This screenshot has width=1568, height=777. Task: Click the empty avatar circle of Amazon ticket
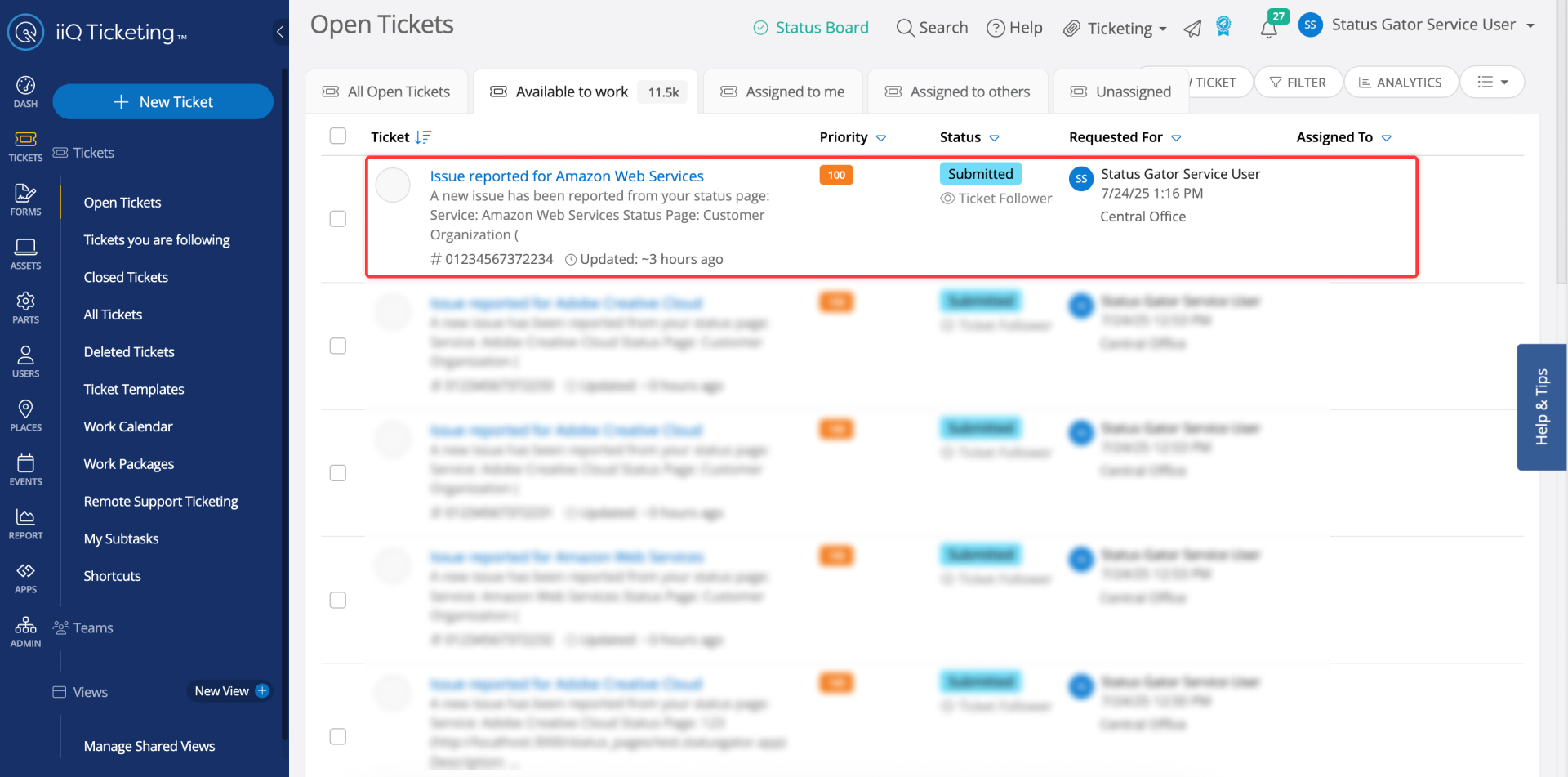[x=393, y=185]
